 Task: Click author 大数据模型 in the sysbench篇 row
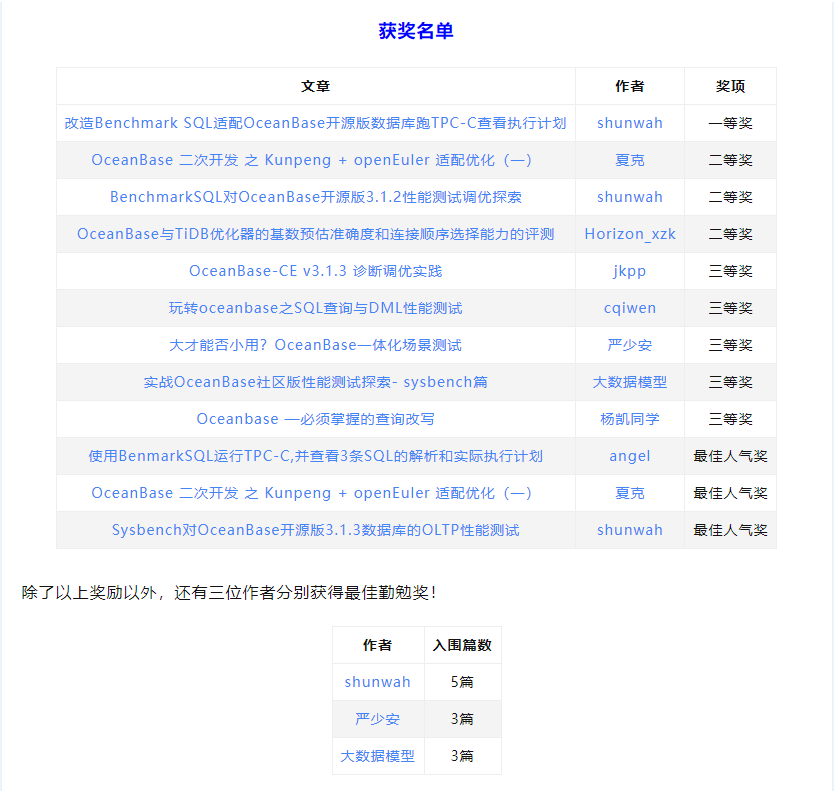point(630,382)
